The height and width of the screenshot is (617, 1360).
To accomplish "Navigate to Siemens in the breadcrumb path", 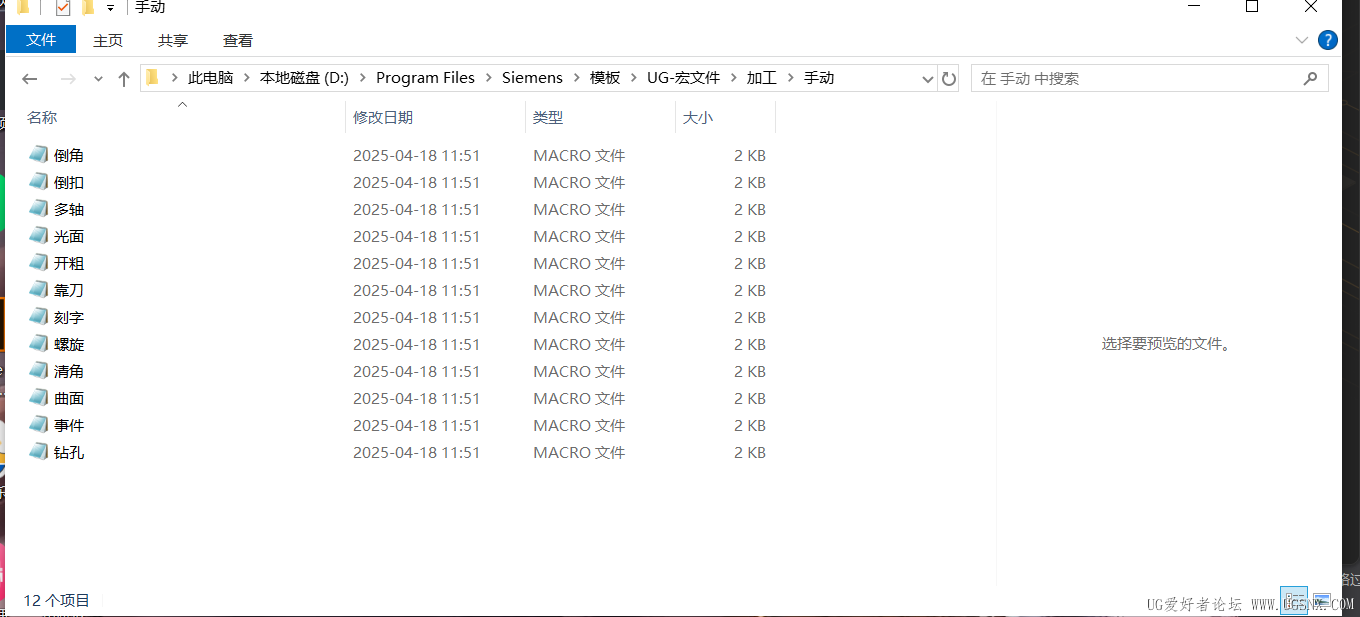I will (x=532, y=77).
